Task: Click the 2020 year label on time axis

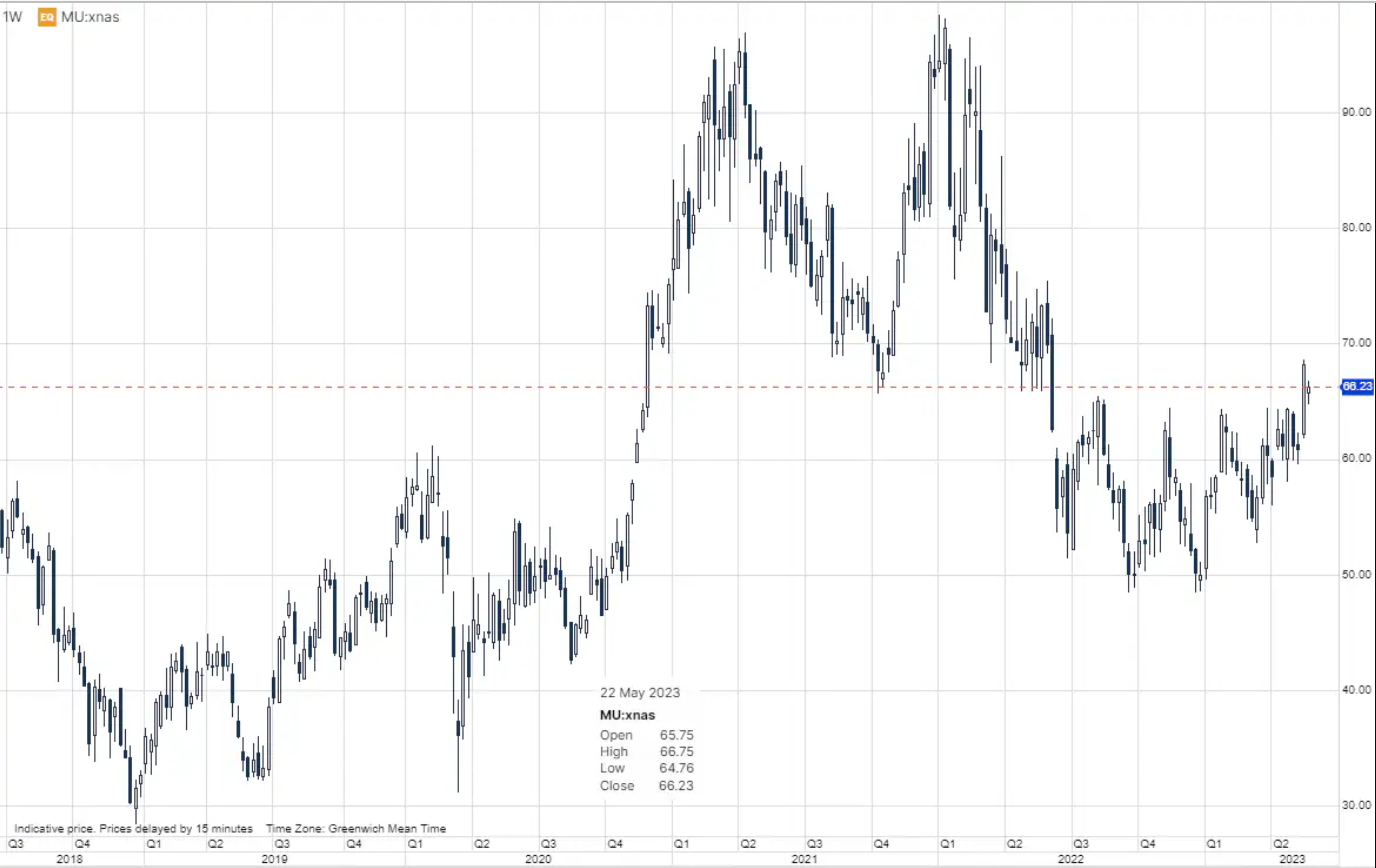Action: click(x=538, y=859)
